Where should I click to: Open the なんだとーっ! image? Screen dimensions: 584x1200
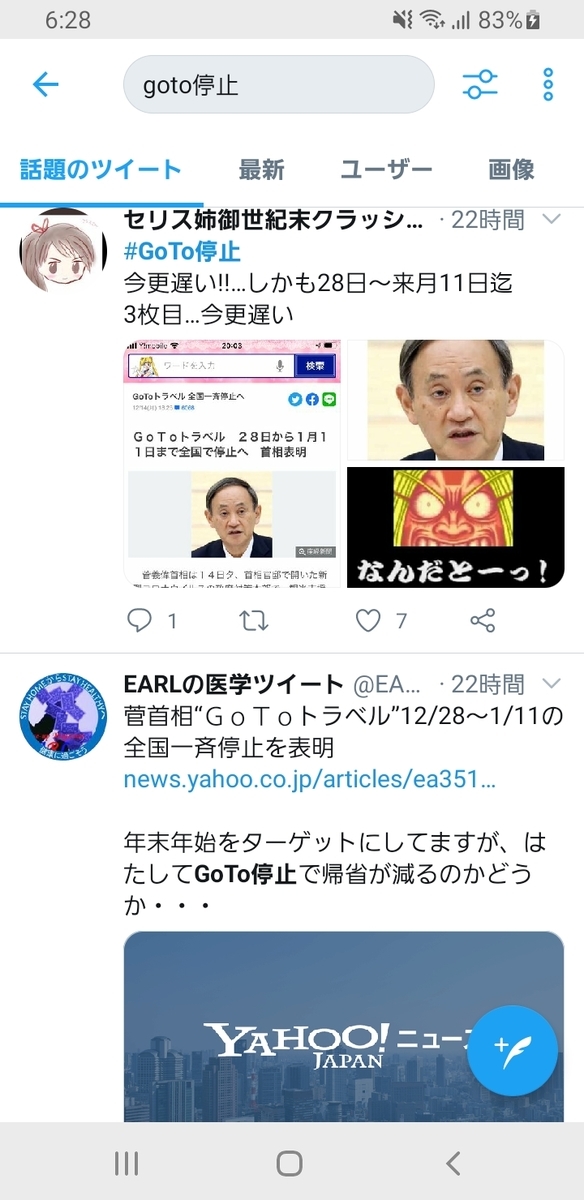click(455, 528)
